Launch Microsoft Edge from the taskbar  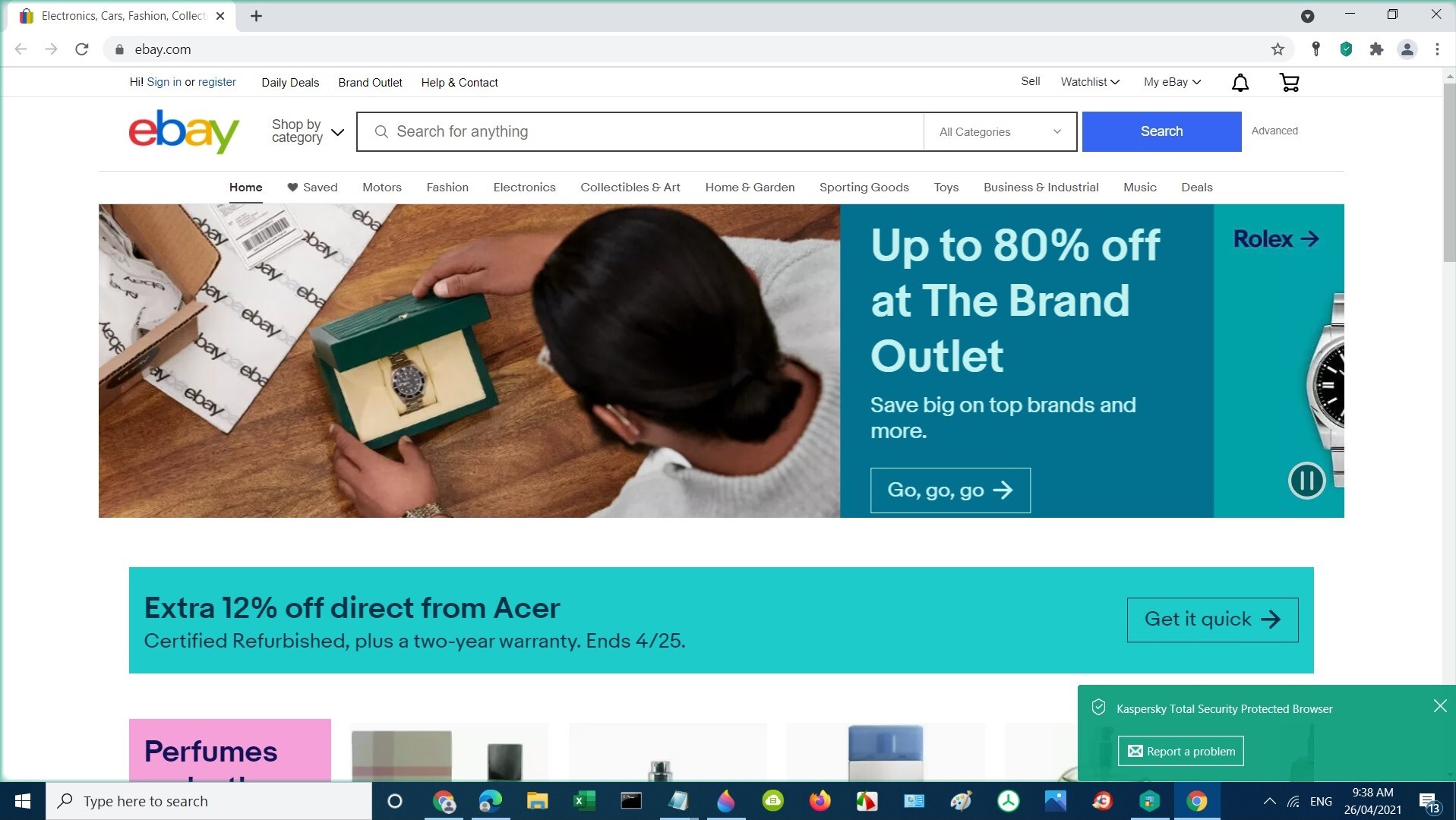click(x=491, y=801)
